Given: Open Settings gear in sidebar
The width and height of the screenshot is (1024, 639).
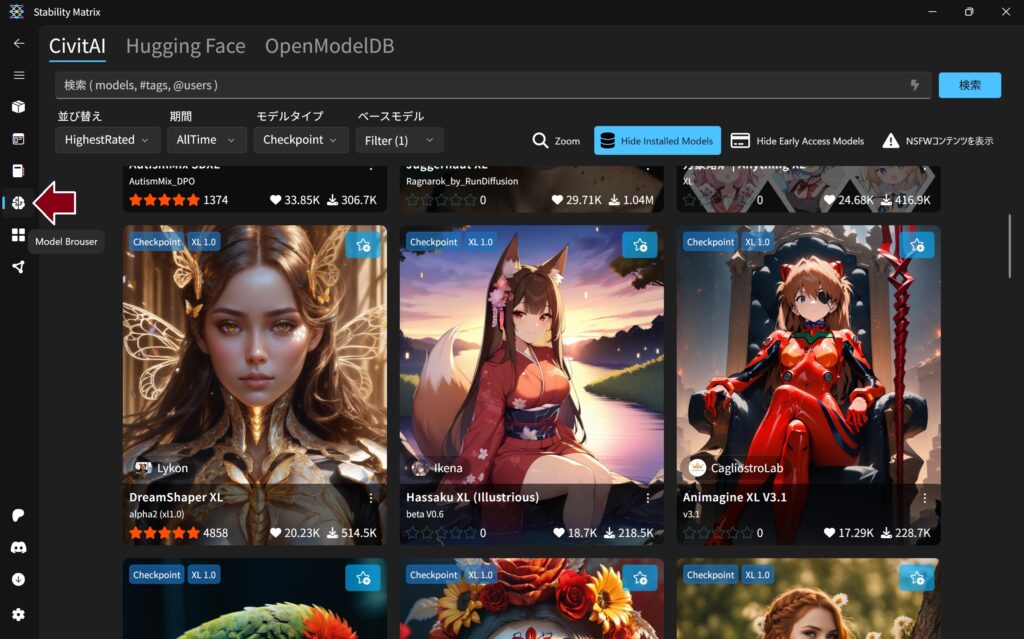Looking at the screenshot, I should [x=18, y=614].
